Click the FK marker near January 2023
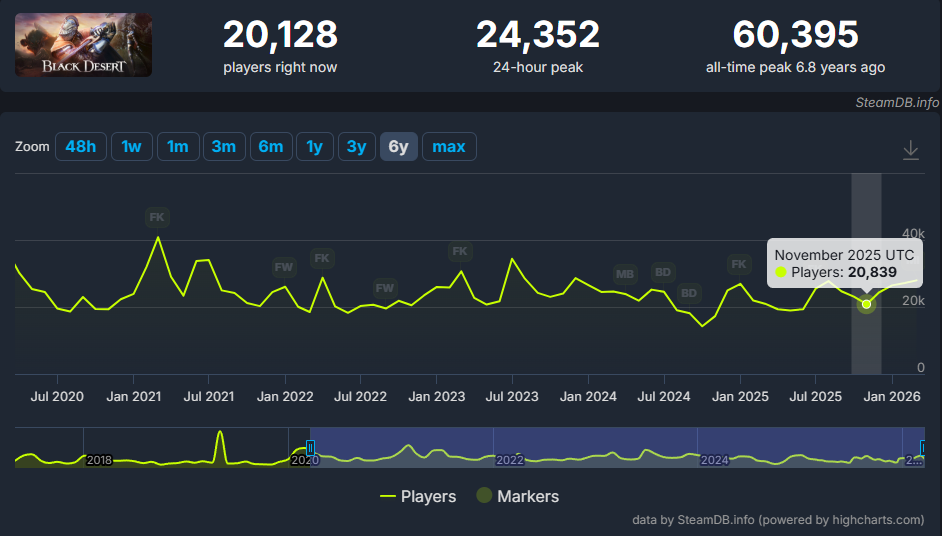Image resolution: width=942 pixels, height=536 pixels. (x=460, y=251)
